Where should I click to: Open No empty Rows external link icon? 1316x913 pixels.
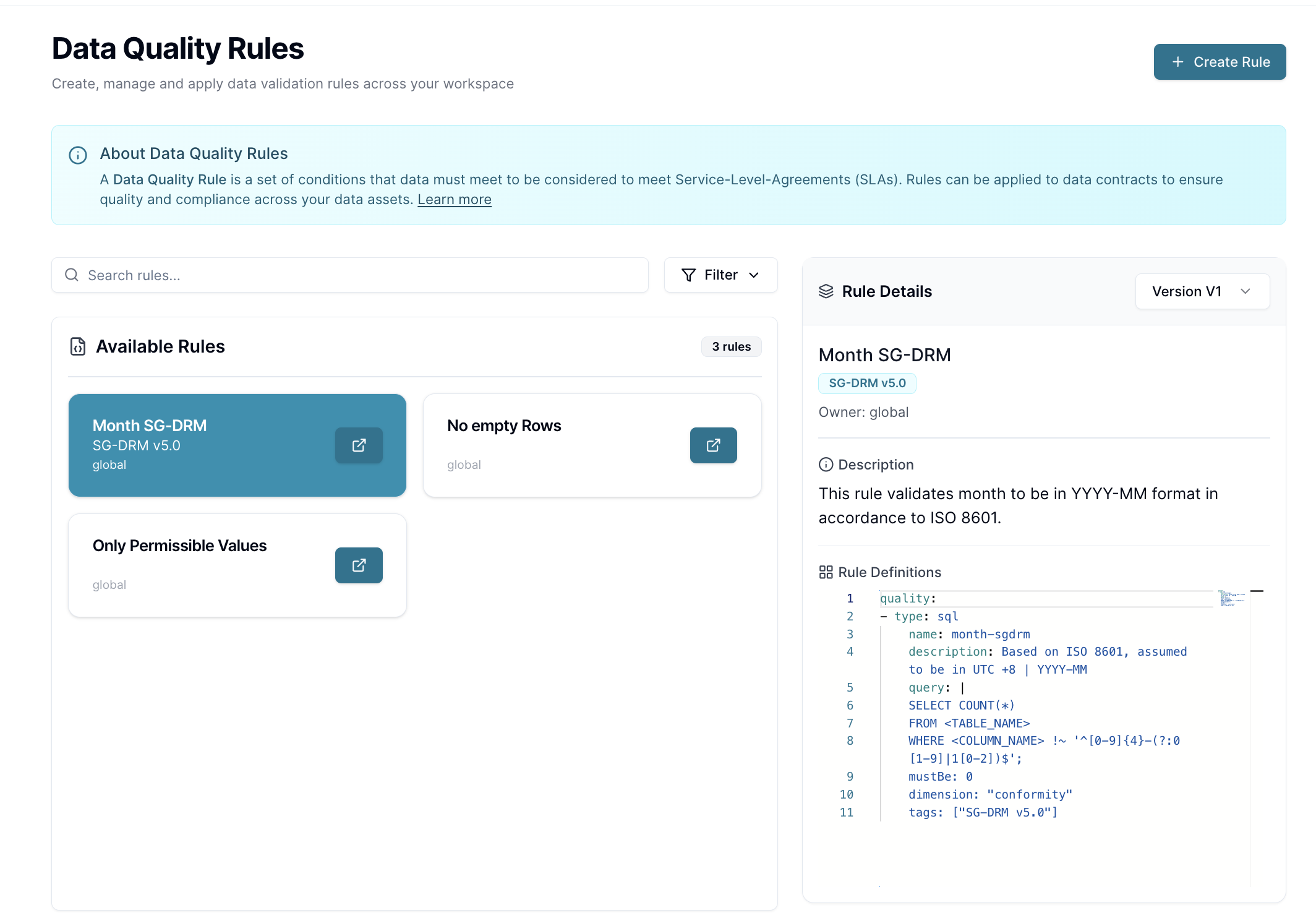713,445
